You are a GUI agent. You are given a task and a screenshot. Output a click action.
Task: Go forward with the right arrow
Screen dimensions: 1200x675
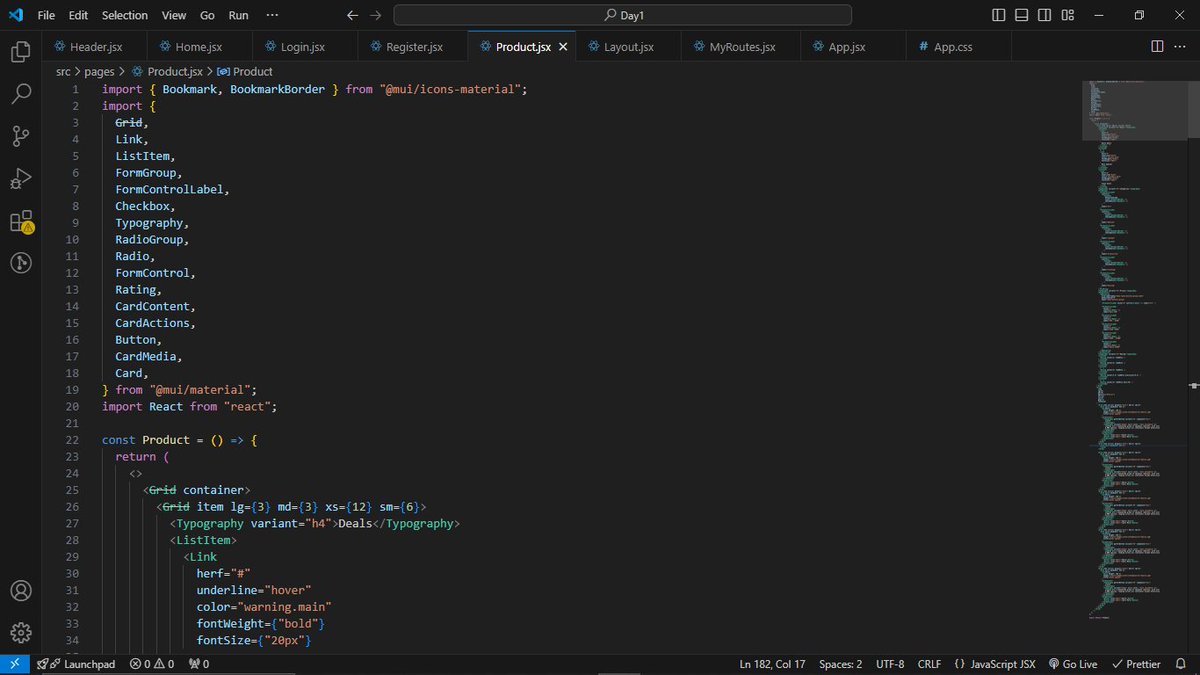375,15
